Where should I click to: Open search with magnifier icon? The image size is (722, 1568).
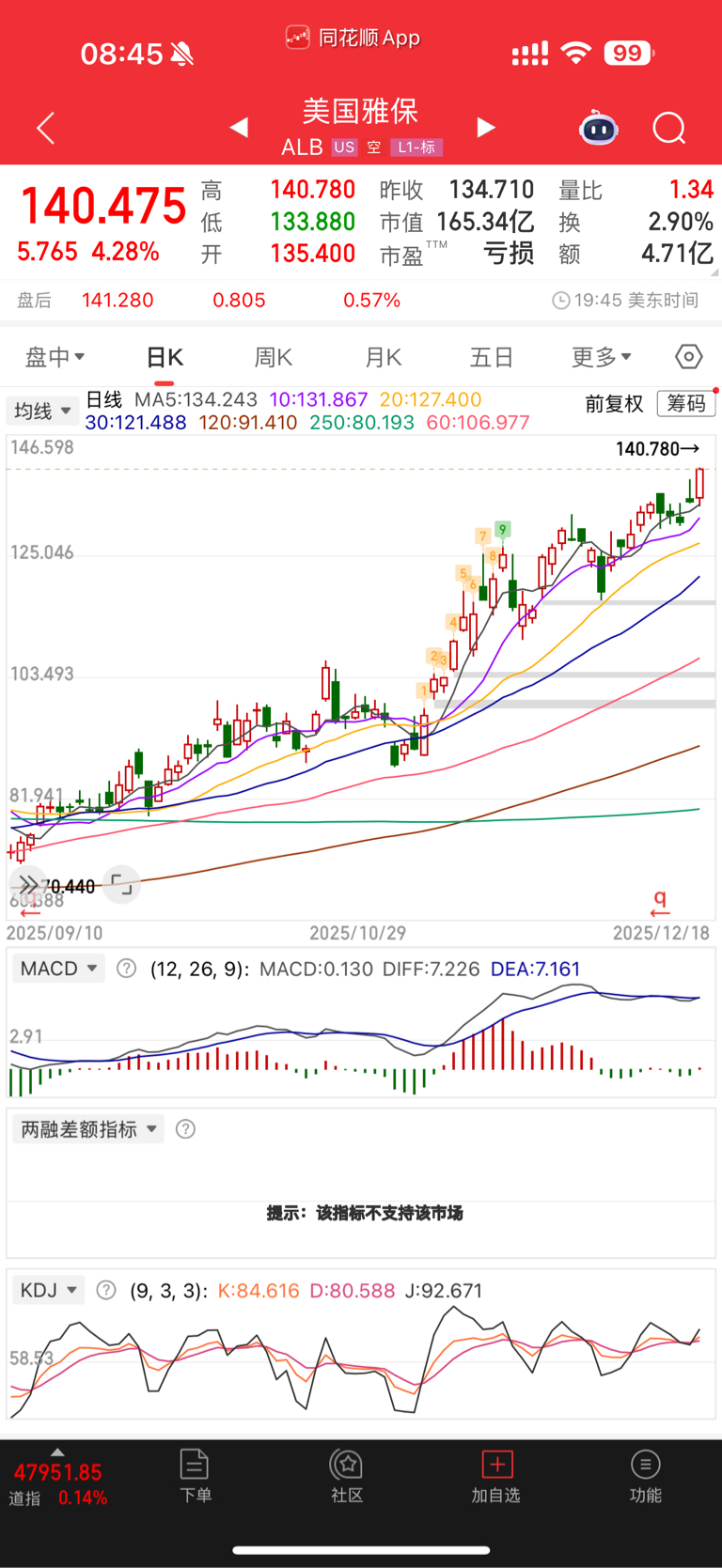669,128
